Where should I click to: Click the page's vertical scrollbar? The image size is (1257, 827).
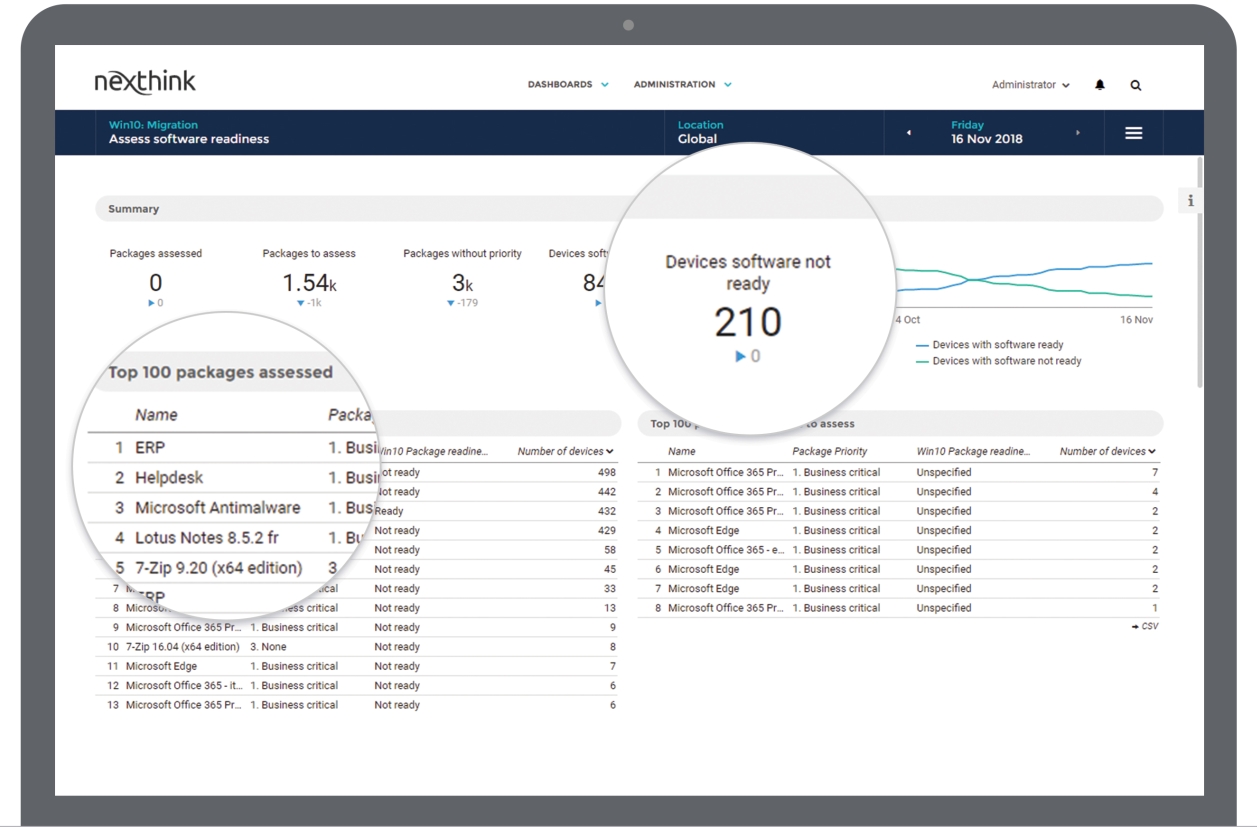(x=1200, y=270)
